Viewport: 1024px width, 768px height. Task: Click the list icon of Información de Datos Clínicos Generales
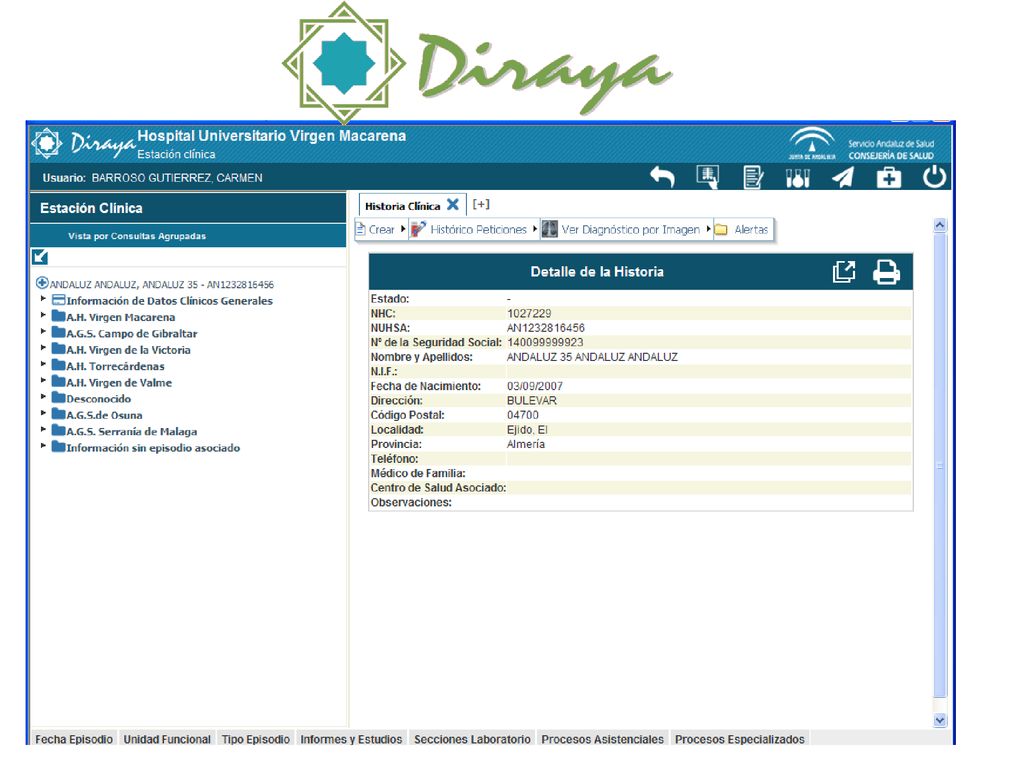(59, 300)
